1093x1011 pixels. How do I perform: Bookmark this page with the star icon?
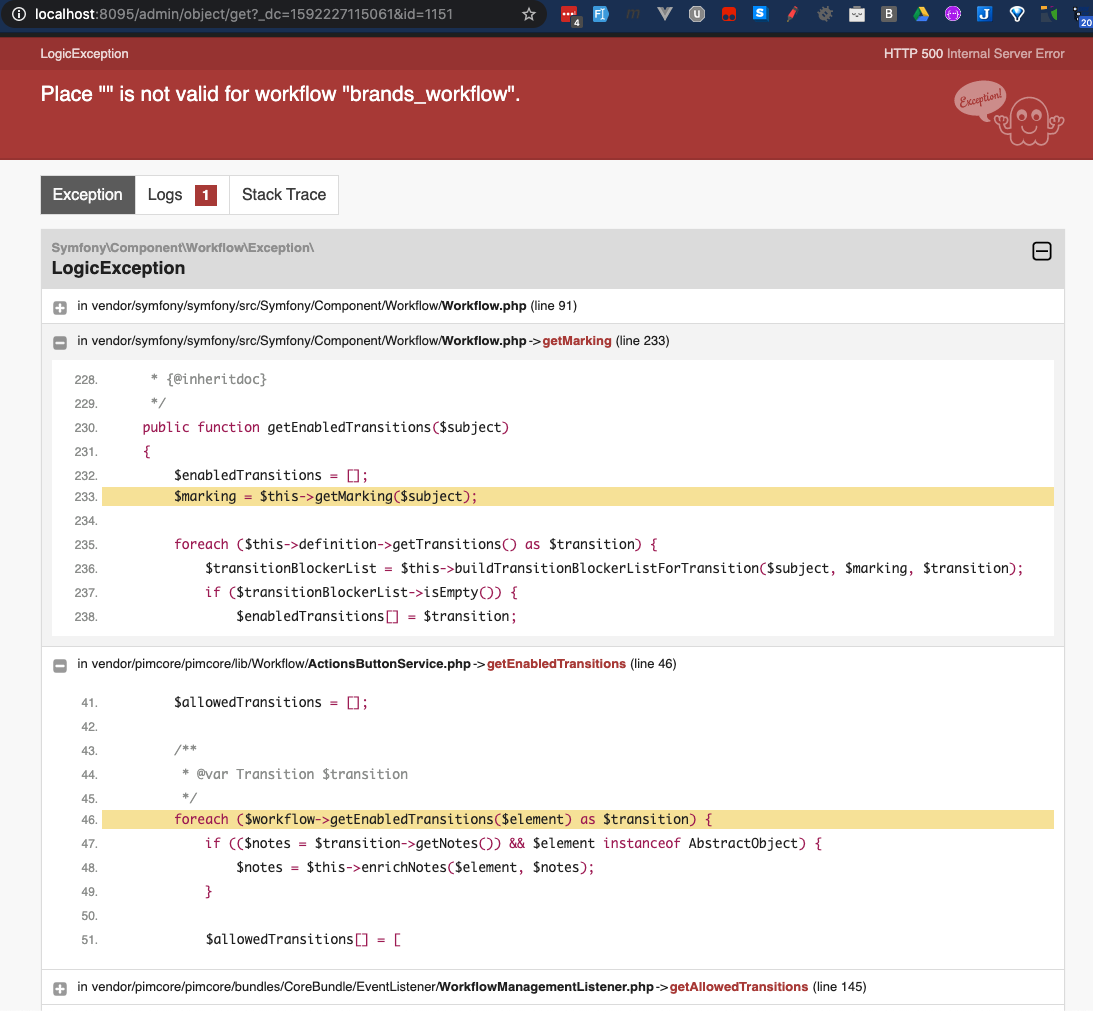coord(528,14)
